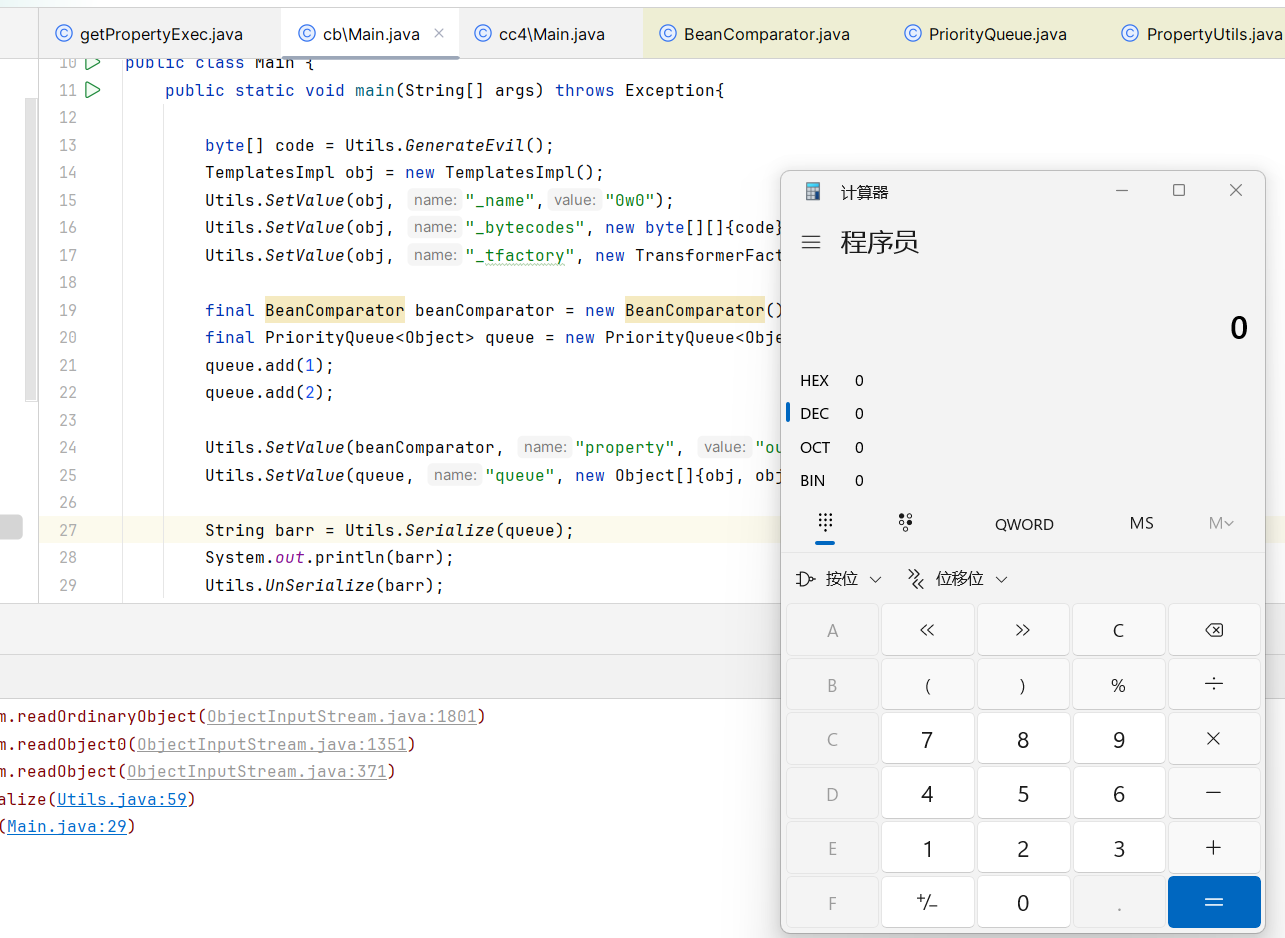Open ObjectInputStream.java:1351 stack trace link

(273, 745)
